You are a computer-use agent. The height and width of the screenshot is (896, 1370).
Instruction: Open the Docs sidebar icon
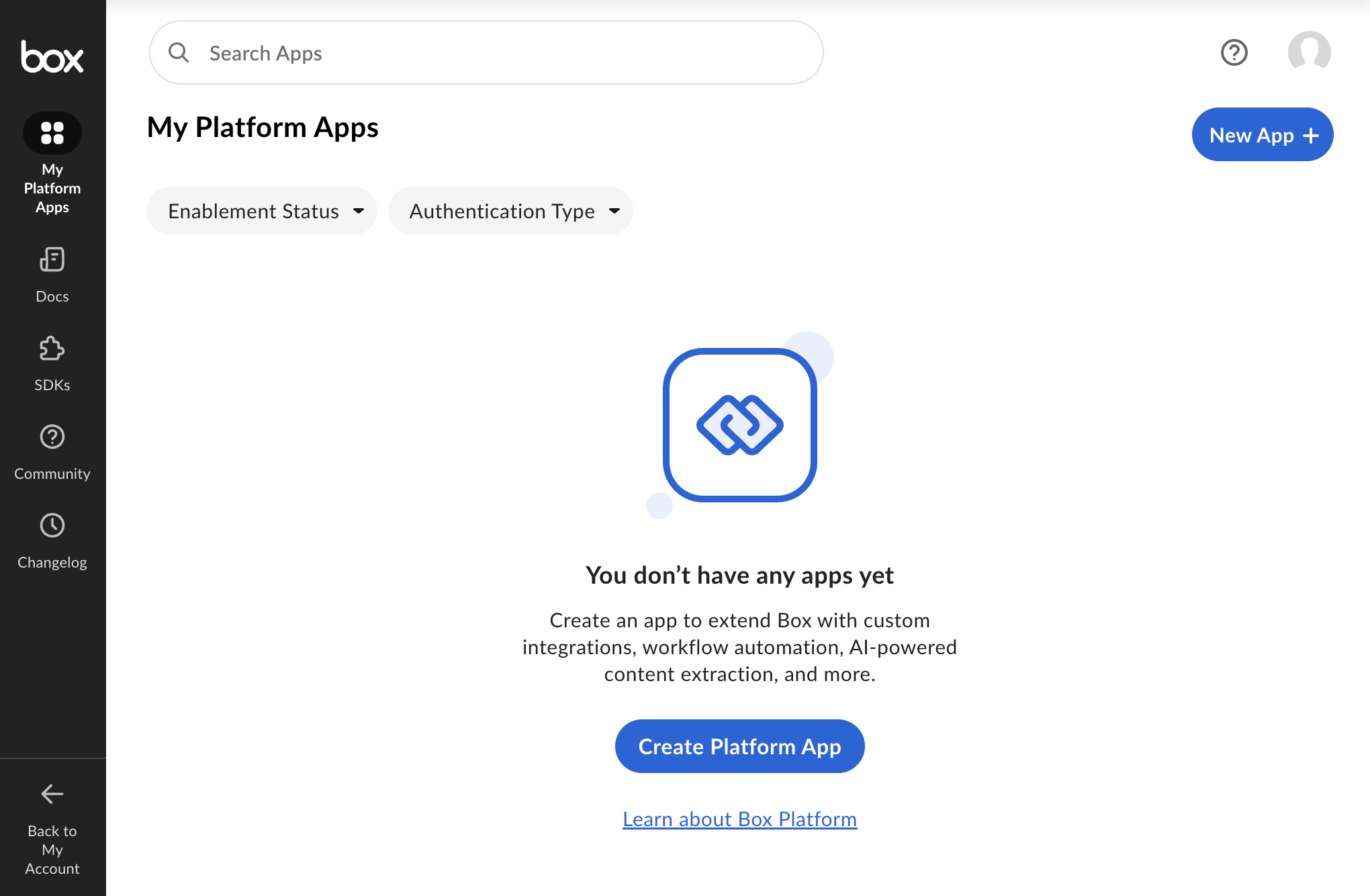(52, 259)
